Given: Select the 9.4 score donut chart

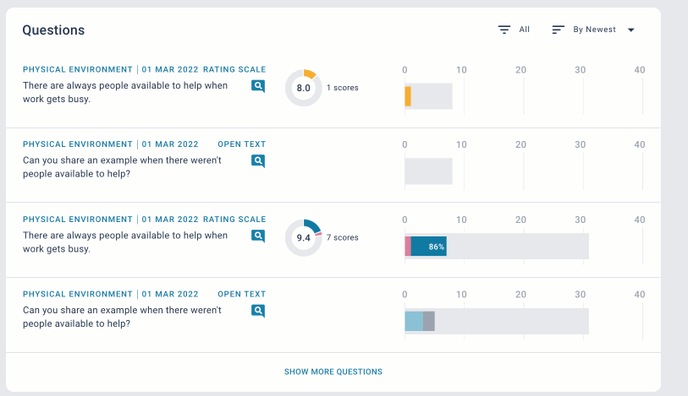Looking at the screenshot, I should point(303,238).
